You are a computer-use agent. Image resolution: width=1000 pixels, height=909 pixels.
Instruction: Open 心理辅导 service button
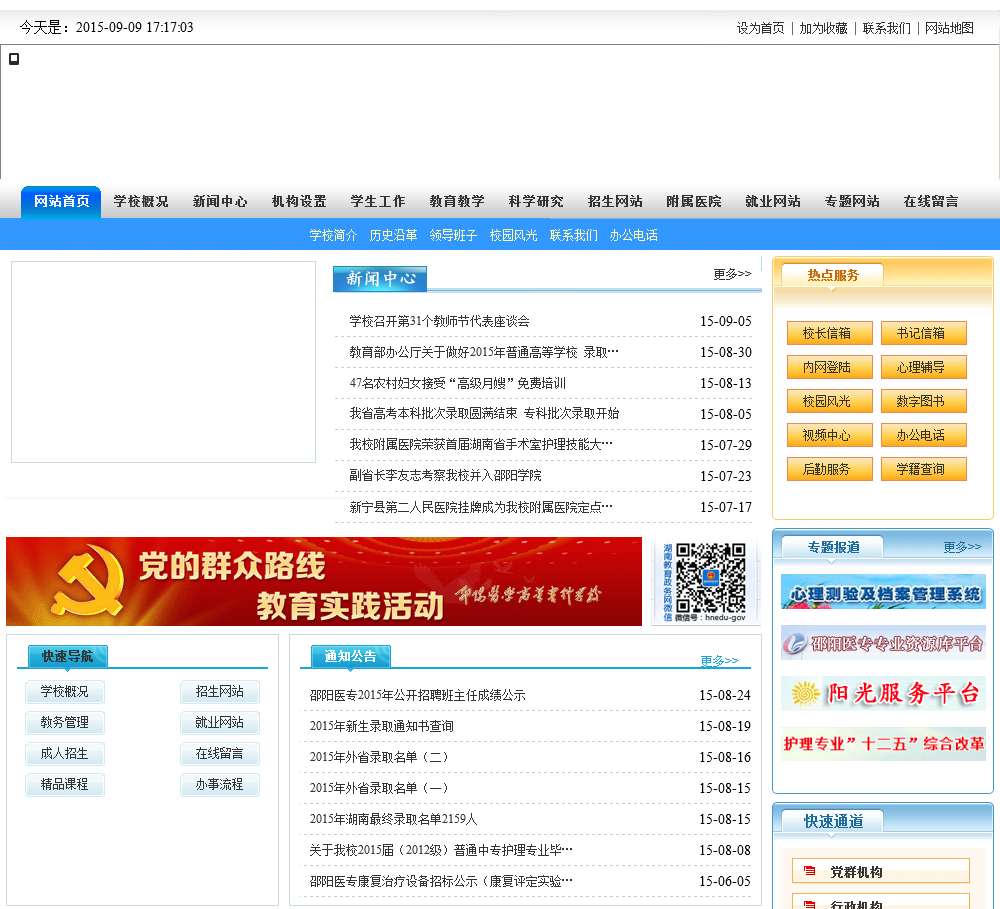tap(923, 367)
